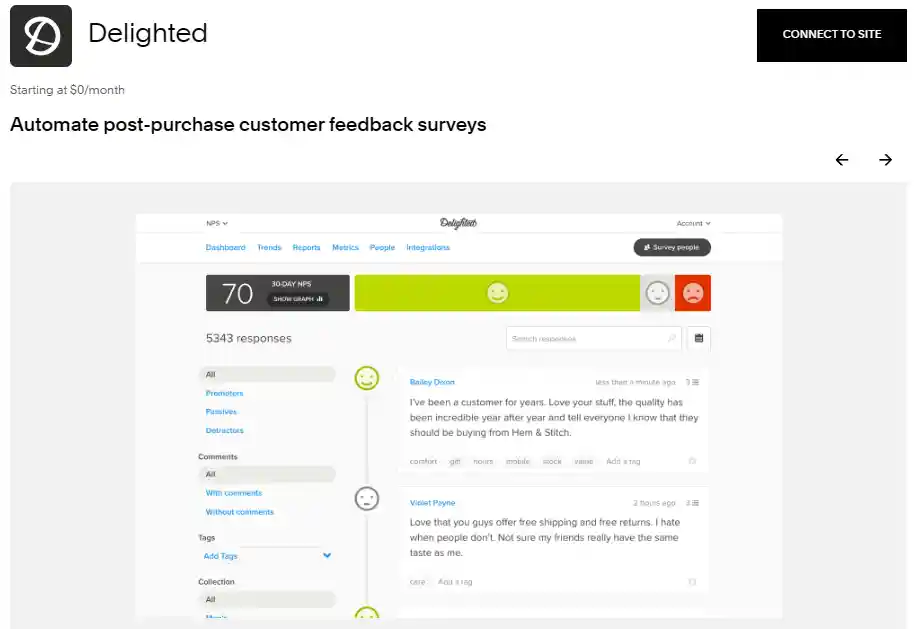This screenshot has height=629, width=916.
Task: Filter responses by Promoters
Action: tap(224, 393)
